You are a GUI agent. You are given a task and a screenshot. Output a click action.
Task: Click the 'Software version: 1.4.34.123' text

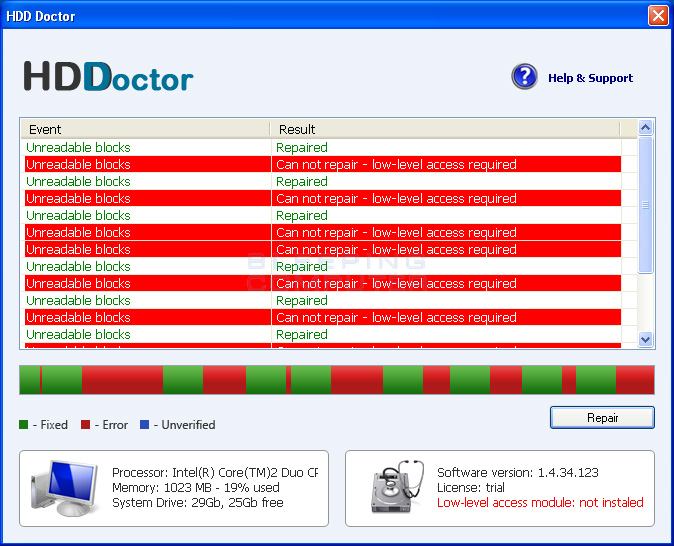518,472
